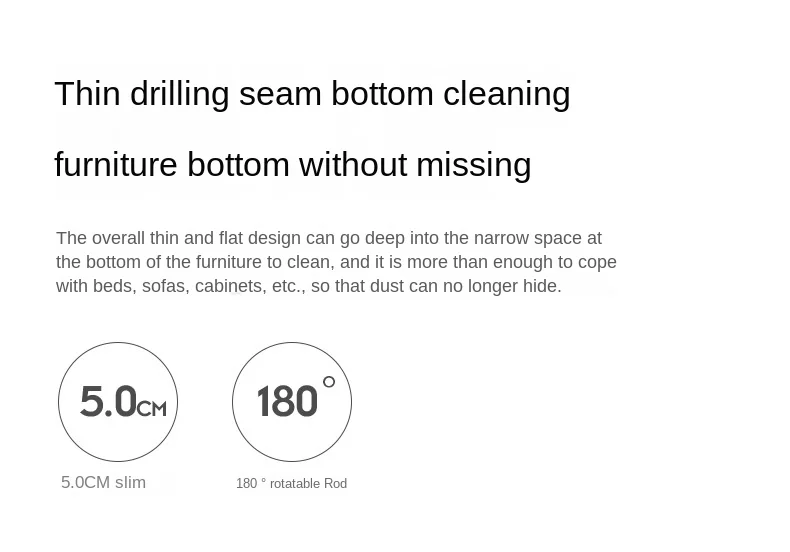Click the 180° circle icon
This screenshot has width=790, height=552.
tap(292, 402)
